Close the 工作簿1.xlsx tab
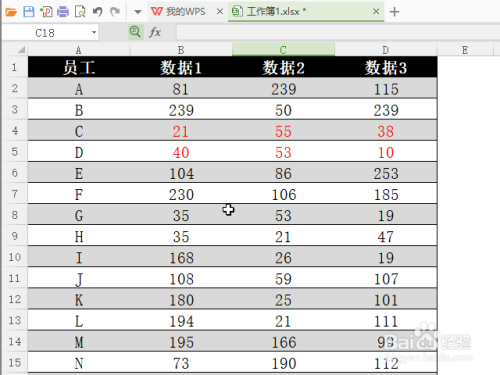The image size is (500, 375). tap(376, 12)
